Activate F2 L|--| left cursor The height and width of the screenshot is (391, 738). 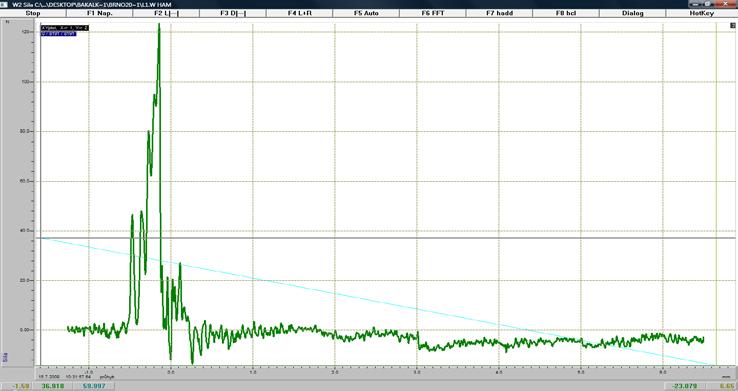tap(166, 13)
